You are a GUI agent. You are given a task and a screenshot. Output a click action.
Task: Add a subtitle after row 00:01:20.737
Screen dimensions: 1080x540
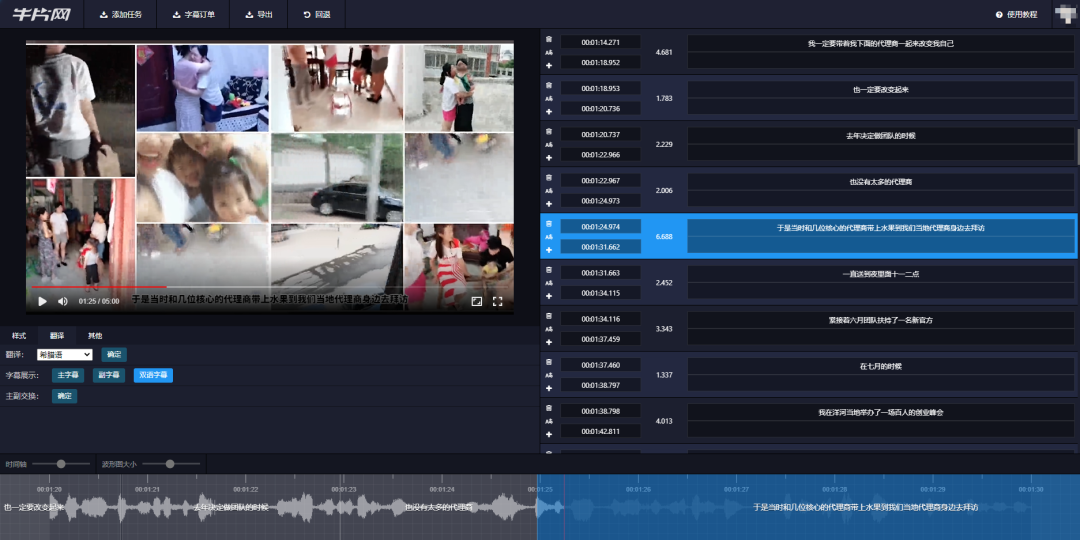(x=549, y=158)
